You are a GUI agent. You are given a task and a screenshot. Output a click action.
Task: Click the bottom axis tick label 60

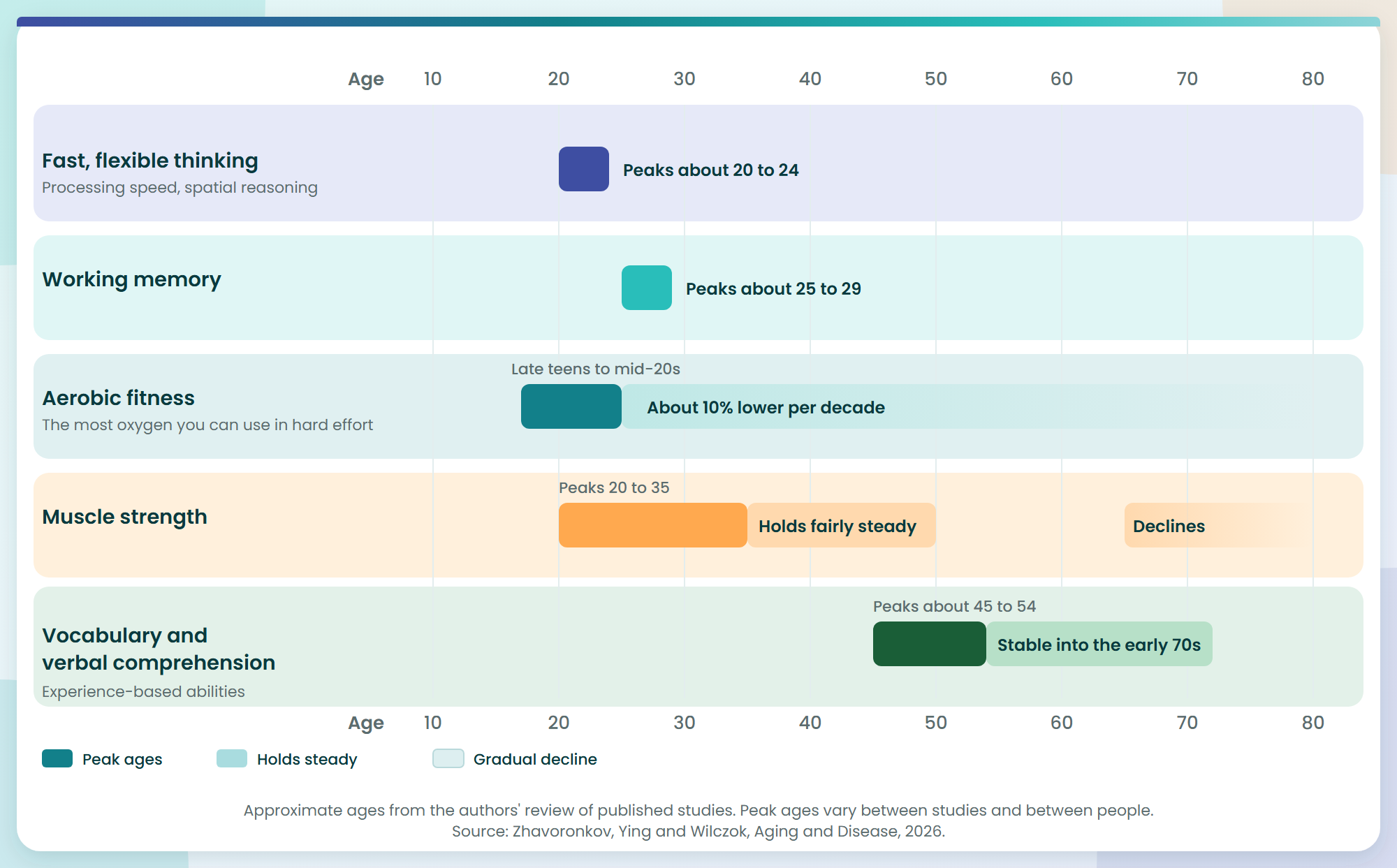click(x=1062, y=723)
